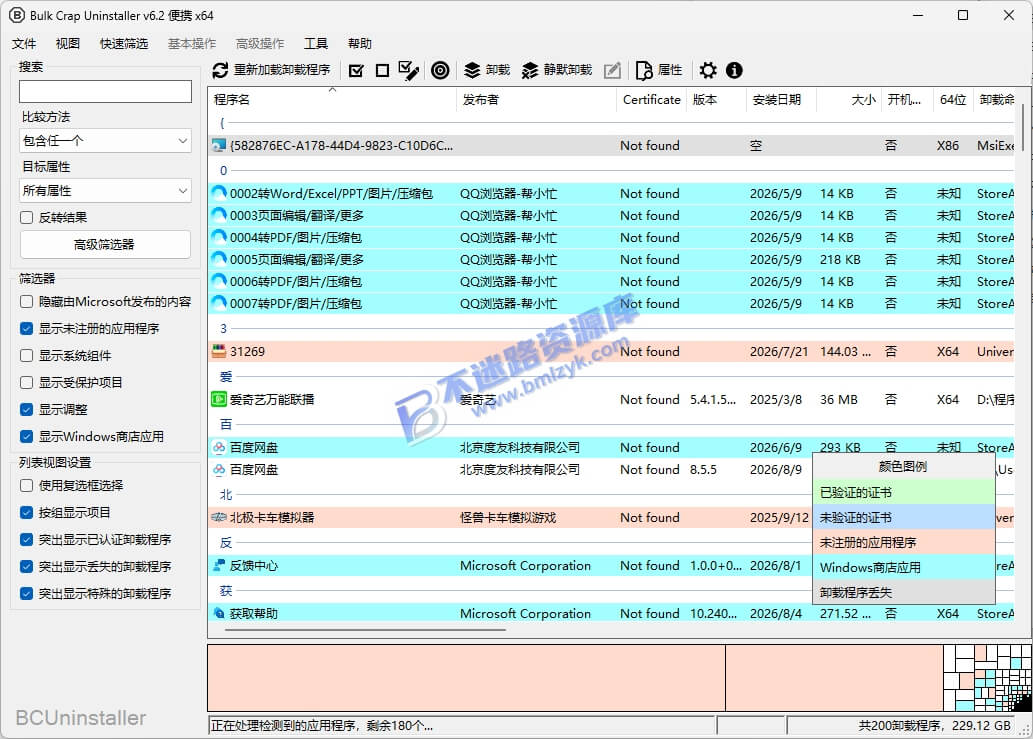
Task: Uncheck 按组显示项目 checkbox
Action: tap(27, 512)
